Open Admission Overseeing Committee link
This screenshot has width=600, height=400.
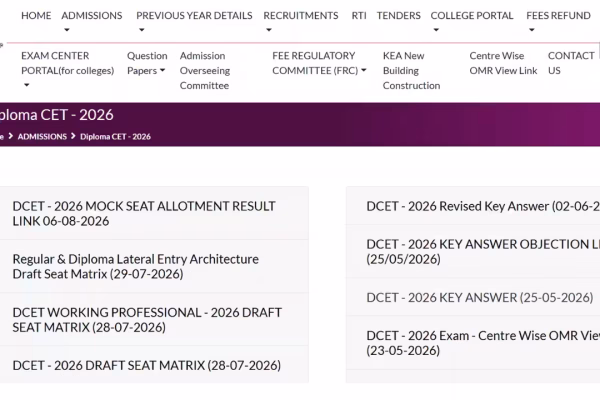205,71
